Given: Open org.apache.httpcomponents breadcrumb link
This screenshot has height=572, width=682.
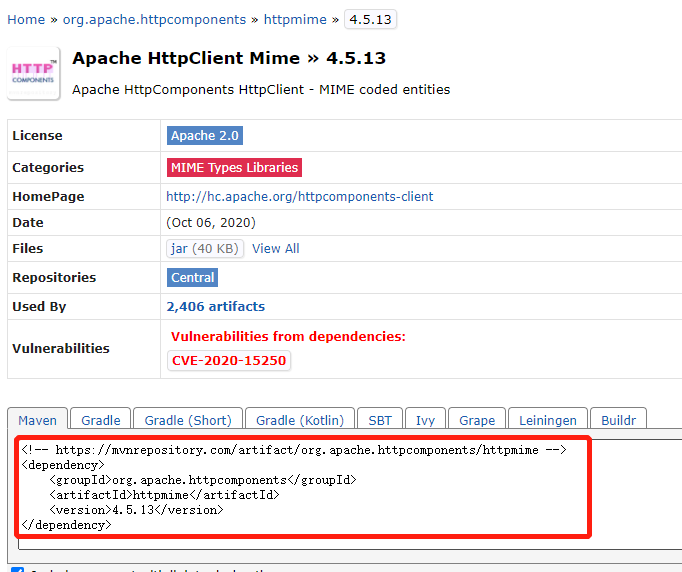Looking at the screenshot, I should tap(154, 20).
